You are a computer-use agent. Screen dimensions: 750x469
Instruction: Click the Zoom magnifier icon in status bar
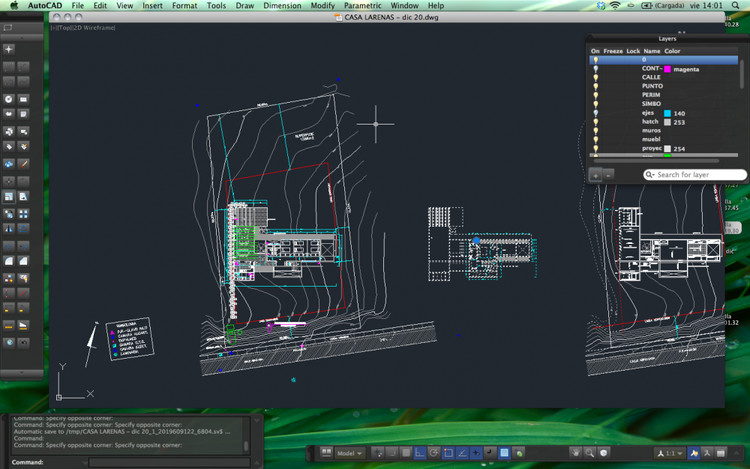pos(589,453)
